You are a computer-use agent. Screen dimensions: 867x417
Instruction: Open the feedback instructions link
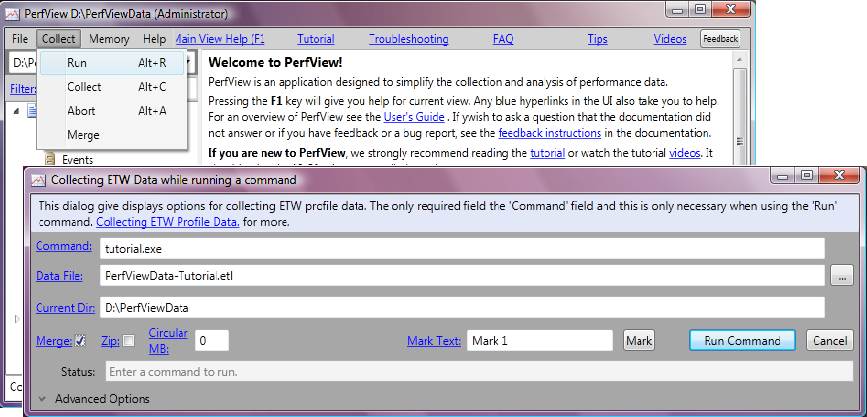point(550,133)
